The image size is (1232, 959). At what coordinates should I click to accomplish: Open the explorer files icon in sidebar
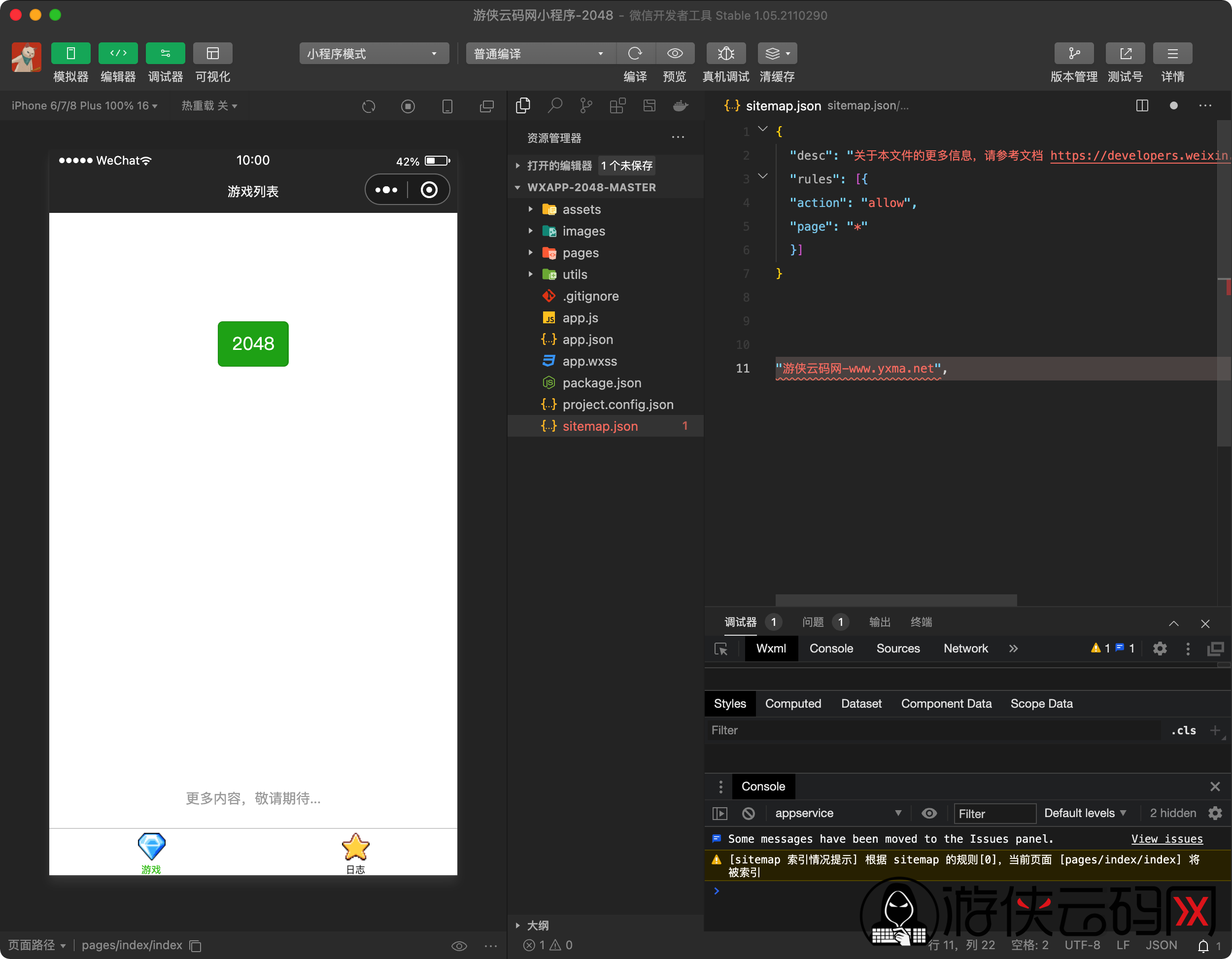click(523, 105)
